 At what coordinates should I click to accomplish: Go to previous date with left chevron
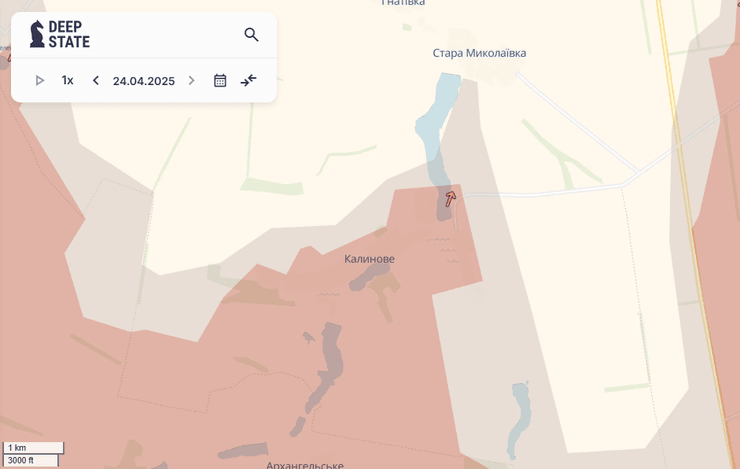click(x=96, y=80)
